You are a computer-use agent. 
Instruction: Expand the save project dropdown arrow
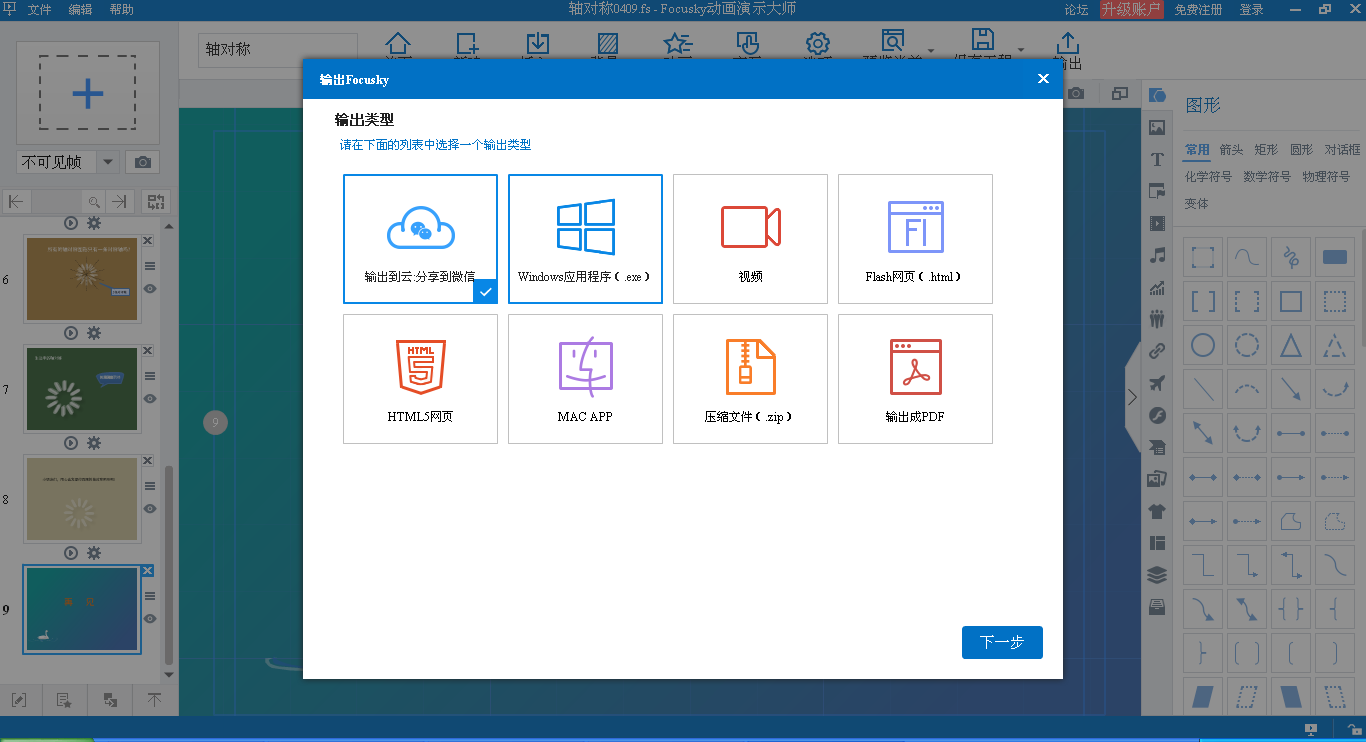click(x=1021, y=50)
